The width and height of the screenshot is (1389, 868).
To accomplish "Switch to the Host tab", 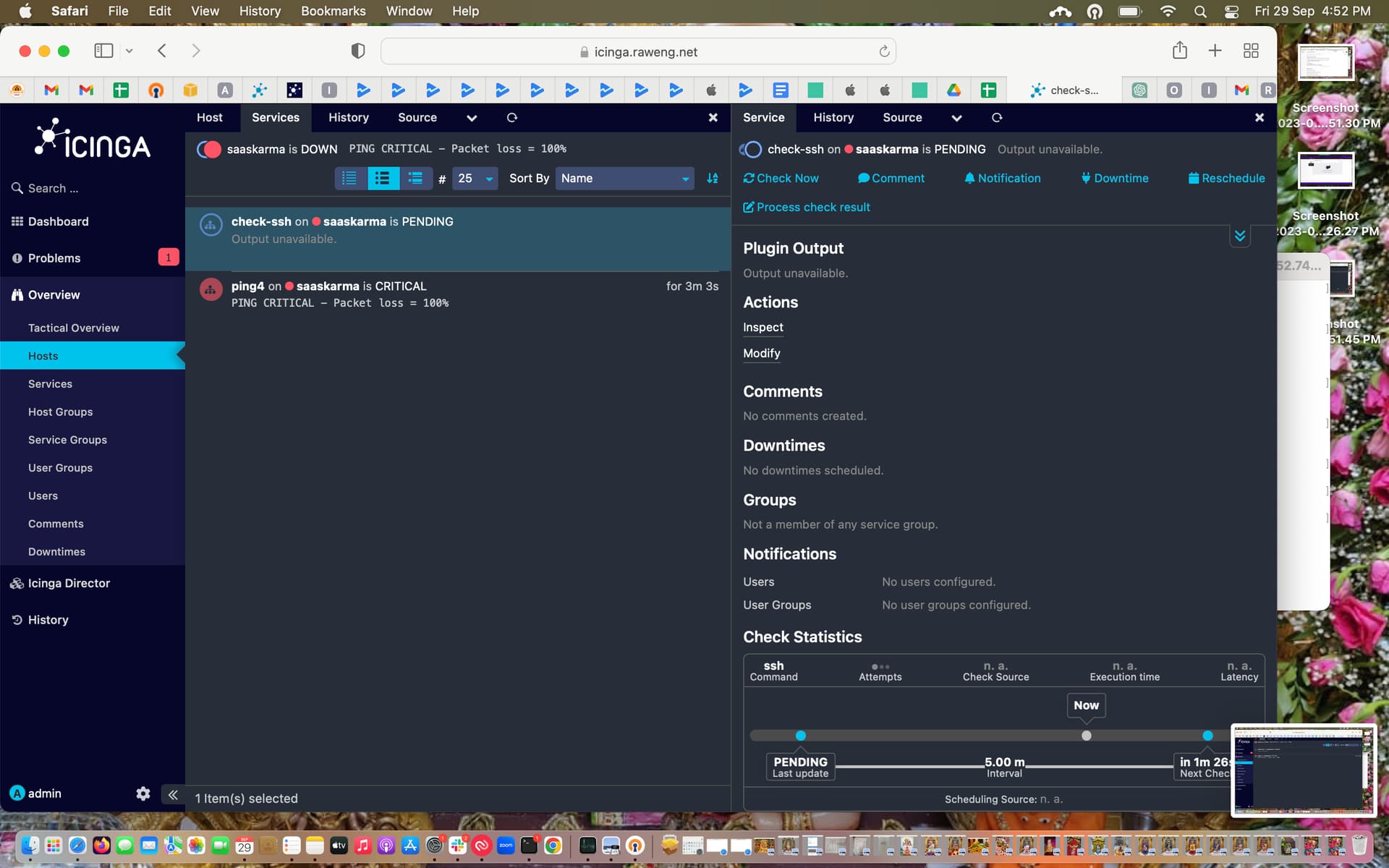I will 210,117.
